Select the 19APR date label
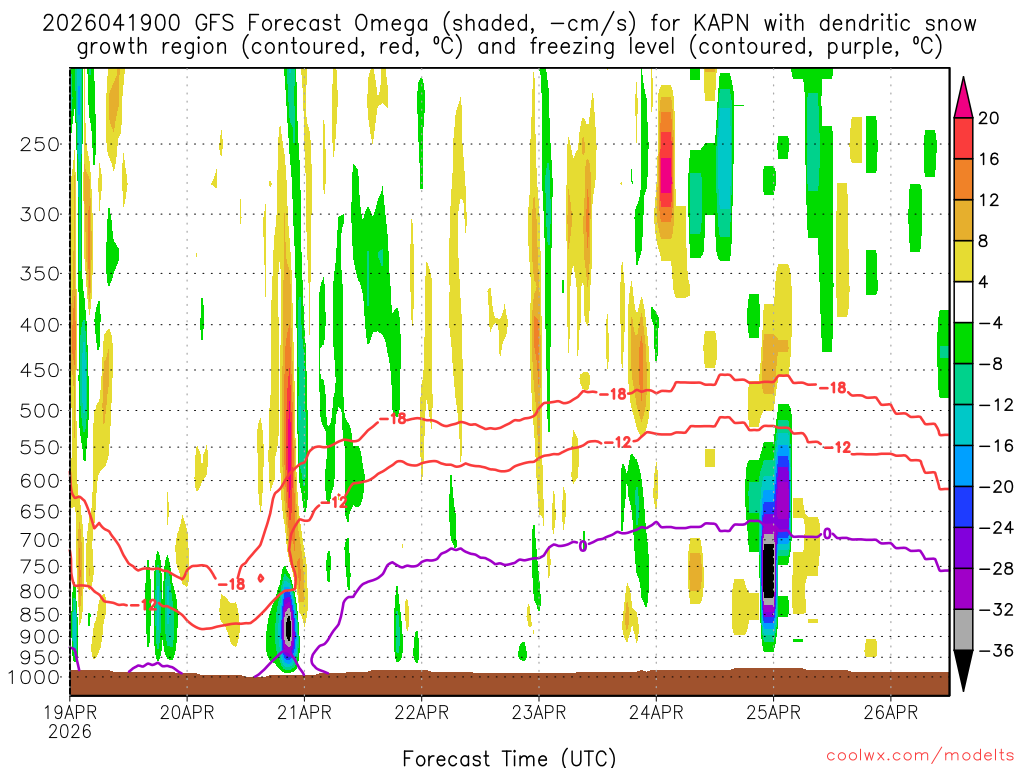 coord(71,712)
